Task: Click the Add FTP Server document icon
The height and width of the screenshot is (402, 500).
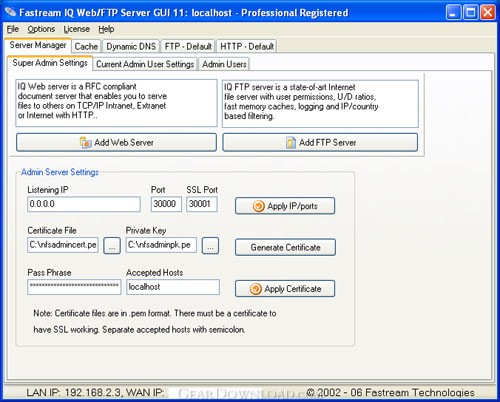Action: point(291,143)
